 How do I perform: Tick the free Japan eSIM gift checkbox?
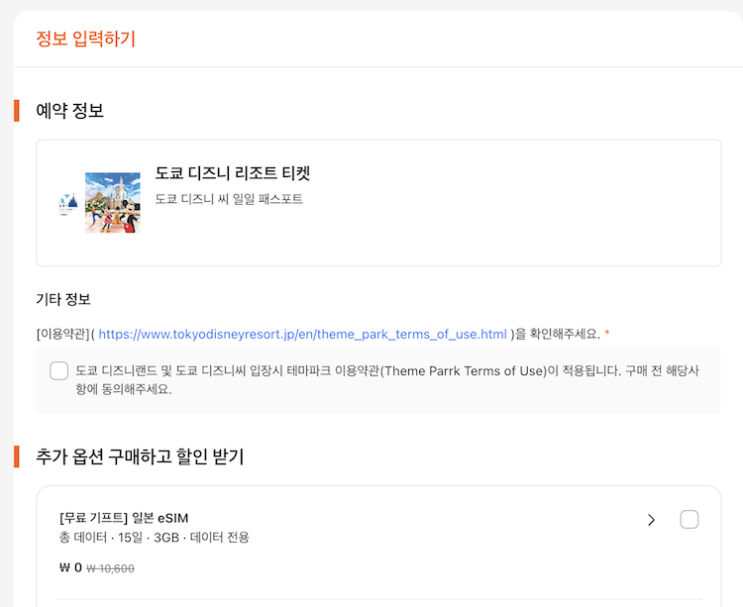click(x=689, y=519)
